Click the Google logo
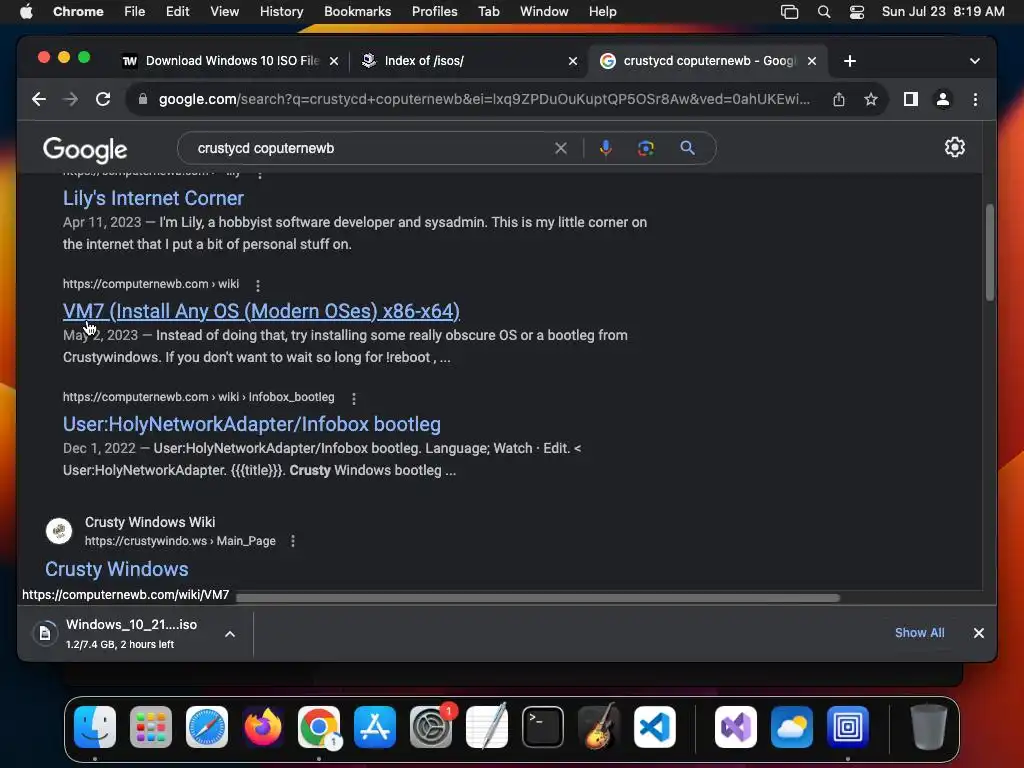The width and height of the screenshot is (1024, 768). pyautogui.click(x=85, y=150)
